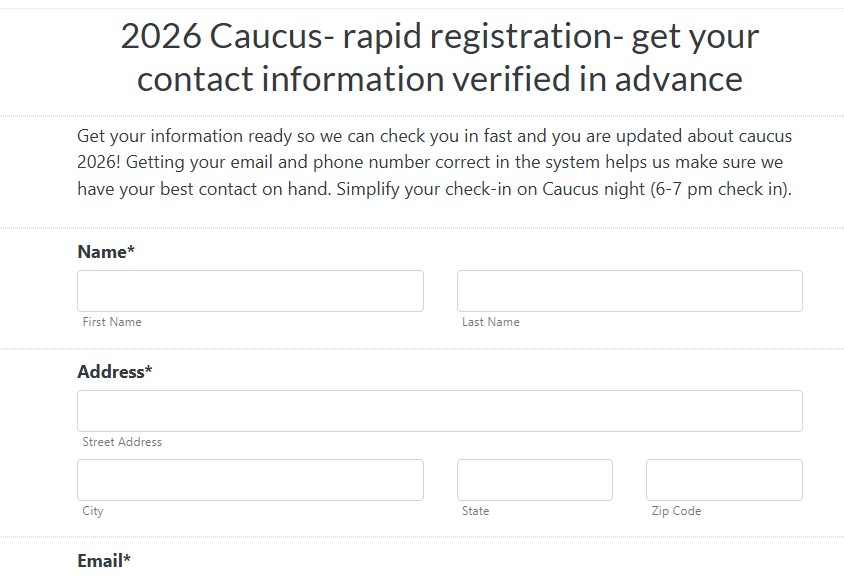Click the 2026 Caucus registration page title
This screenshot has width=844, height=579.
pyautogui.click(x=439, y=57)
